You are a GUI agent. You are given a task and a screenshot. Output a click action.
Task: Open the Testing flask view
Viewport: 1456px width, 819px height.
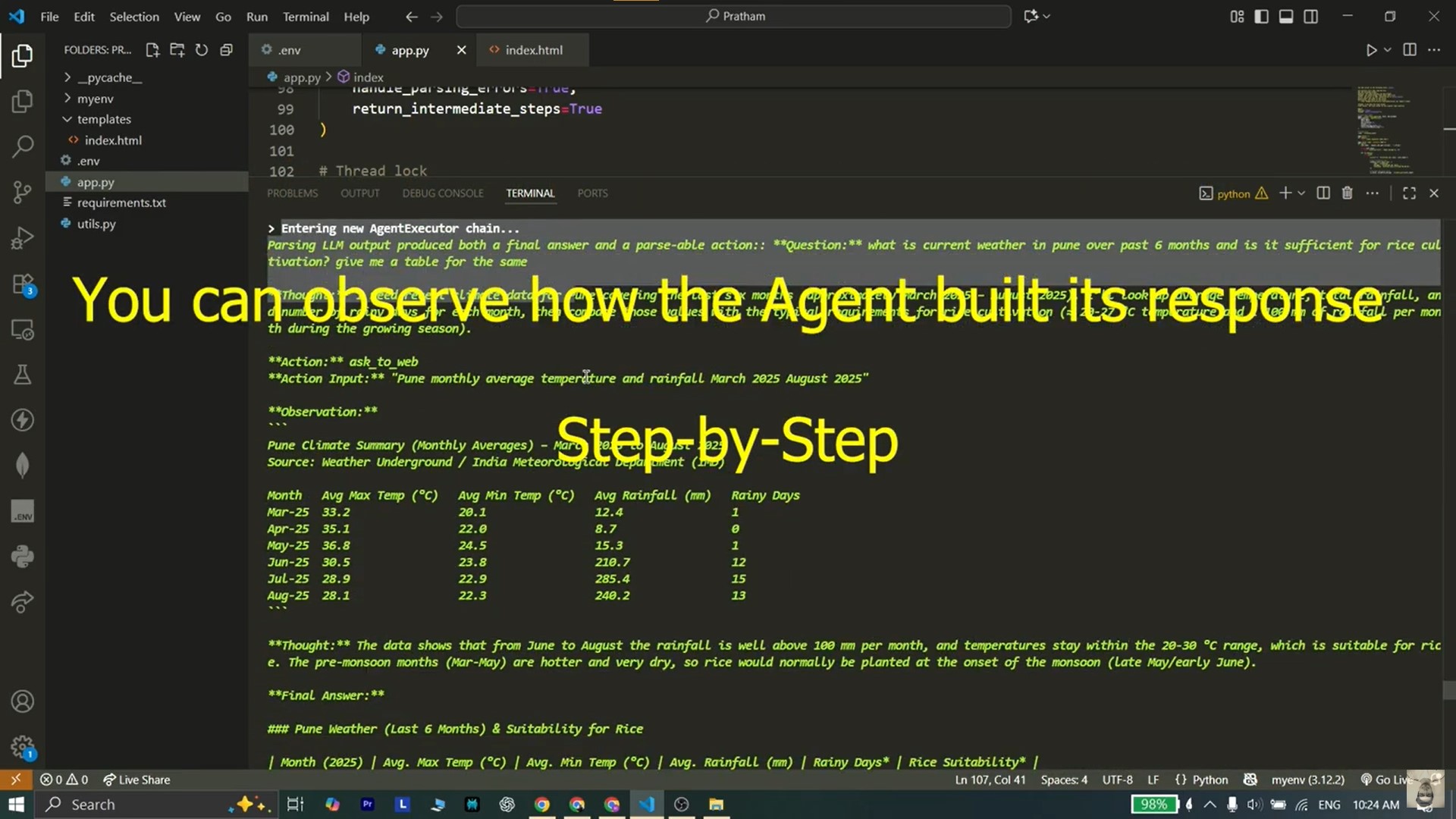(x=23, y=375)
